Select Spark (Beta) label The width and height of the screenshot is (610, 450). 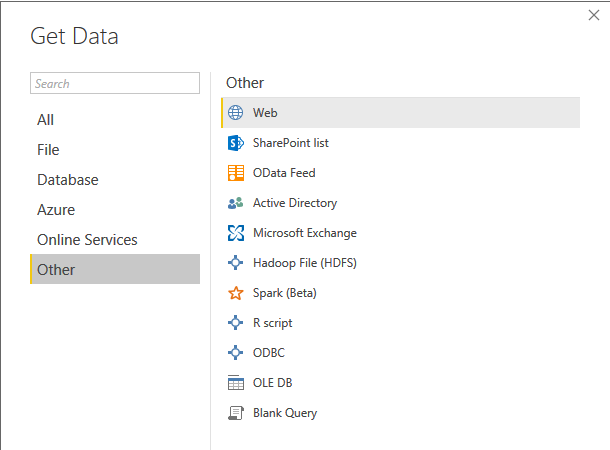285,293
